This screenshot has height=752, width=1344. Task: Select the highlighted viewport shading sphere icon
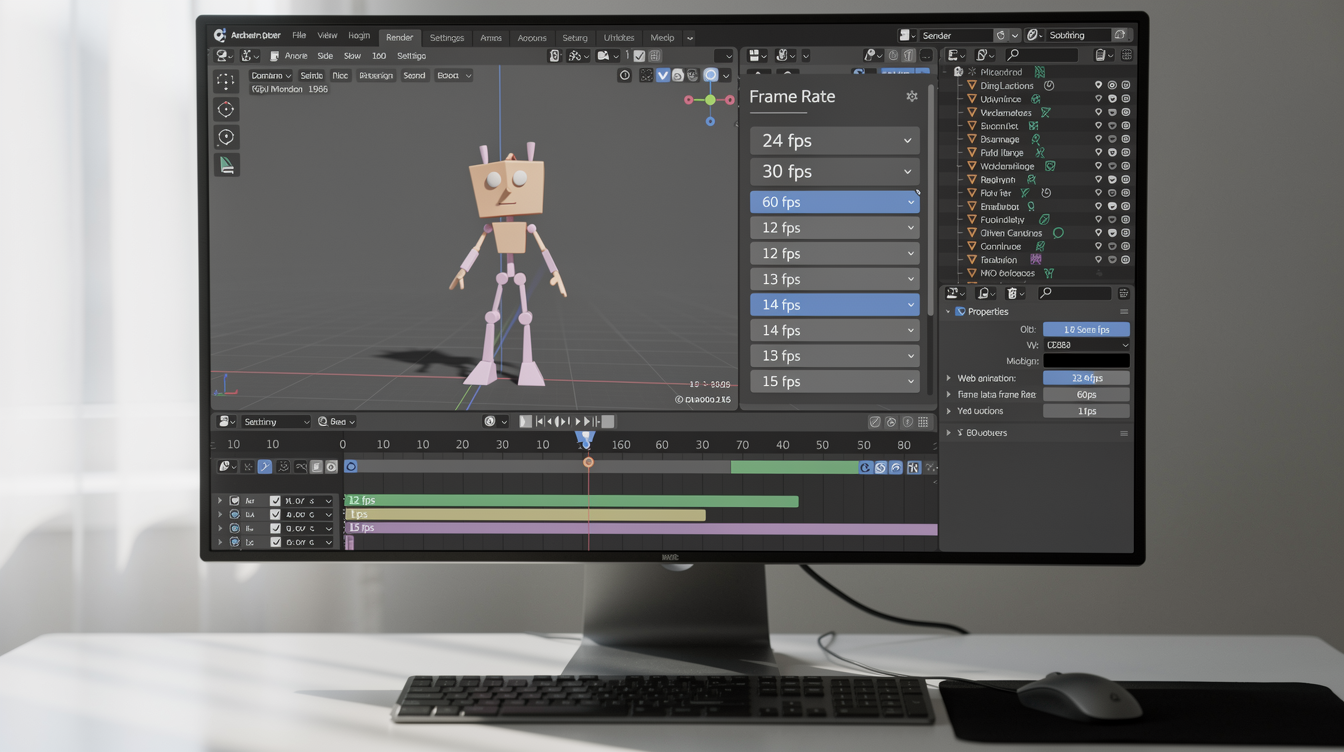click(710, 75)
